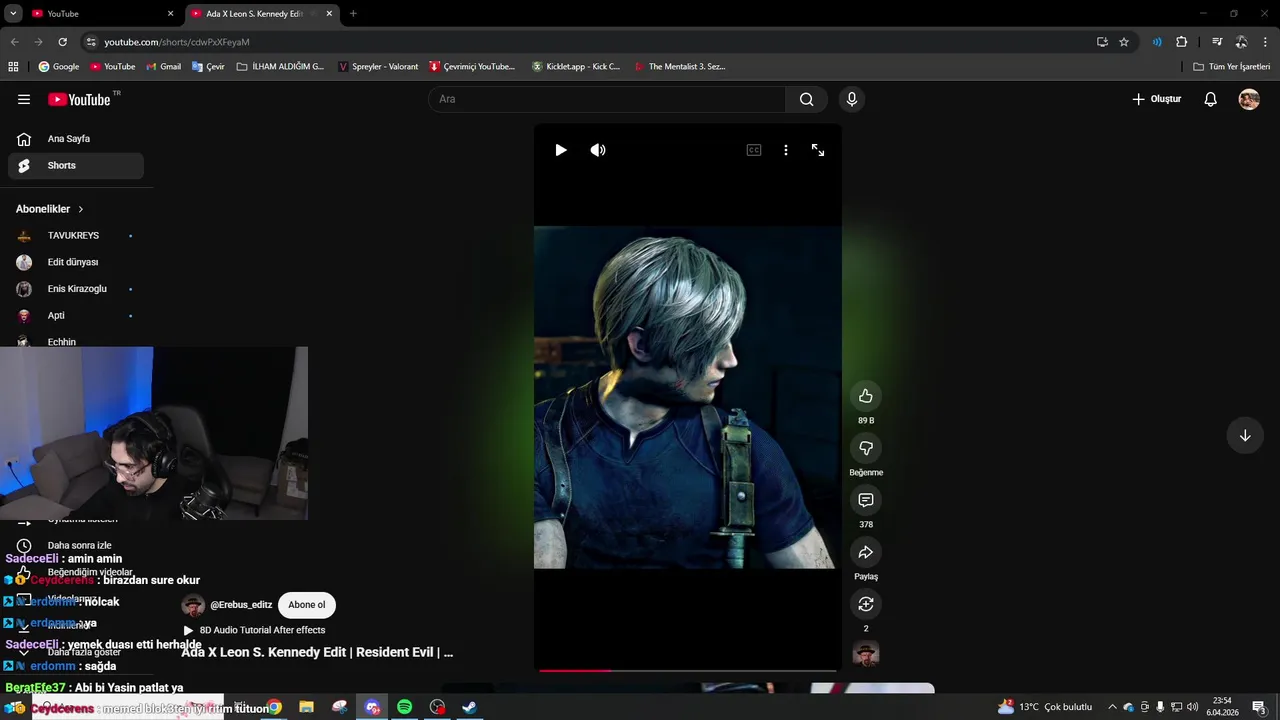Select Ana Sayfa in the sidebar
Image resolution: width=1280 pixels, height=720 pixels.
pos(76,139)
